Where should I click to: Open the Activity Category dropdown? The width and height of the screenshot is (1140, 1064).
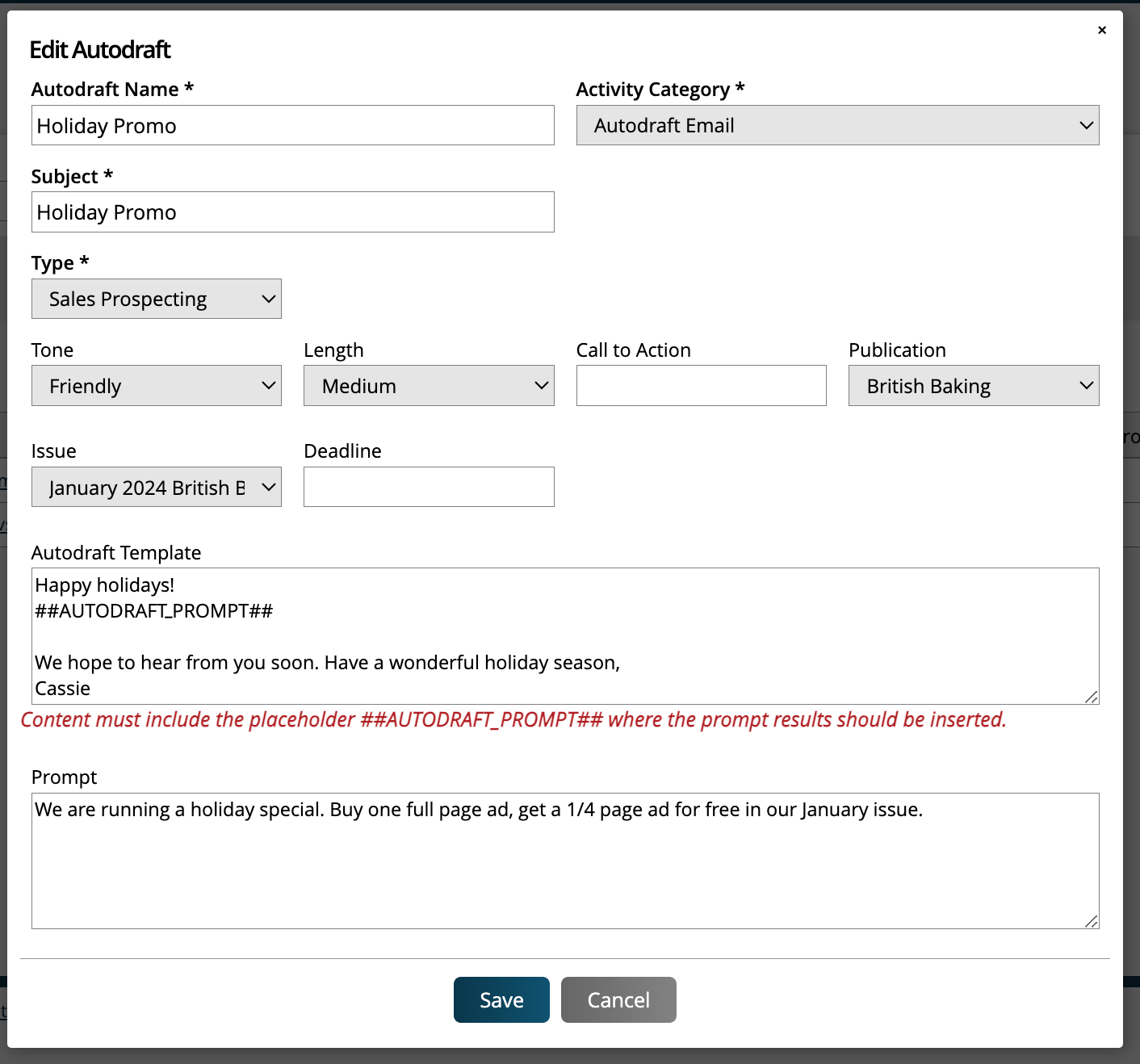click(x=837, y=125)
